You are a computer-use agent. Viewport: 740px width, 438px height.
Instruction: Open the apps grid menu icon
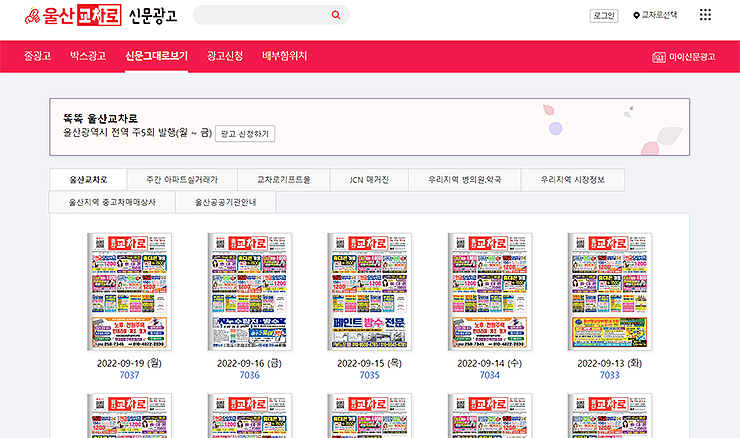[x=705, y=15]
